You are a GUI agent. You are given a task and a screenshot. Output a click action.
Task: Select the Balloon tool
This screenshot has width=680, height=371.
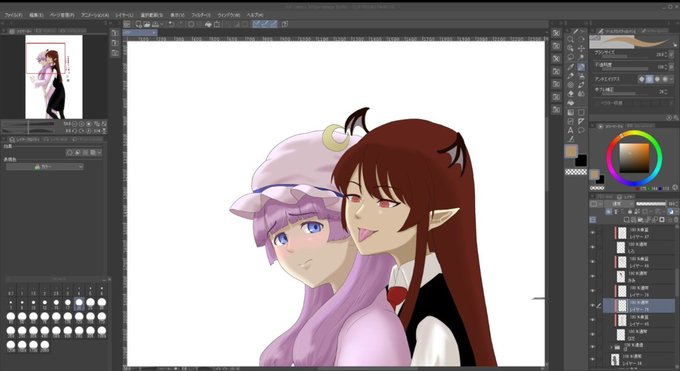(x=581, y=130)
